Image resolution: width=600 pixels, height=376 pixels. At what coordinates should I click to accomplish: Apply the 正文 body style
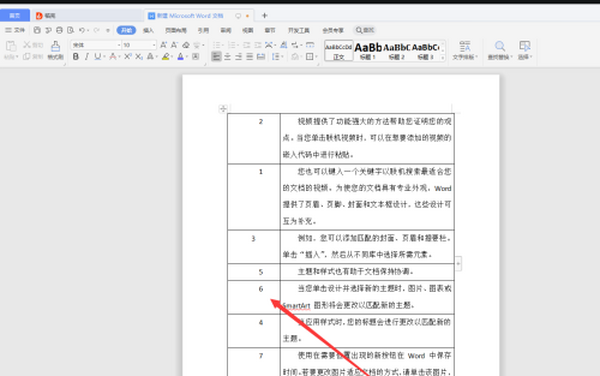point(339,50)
